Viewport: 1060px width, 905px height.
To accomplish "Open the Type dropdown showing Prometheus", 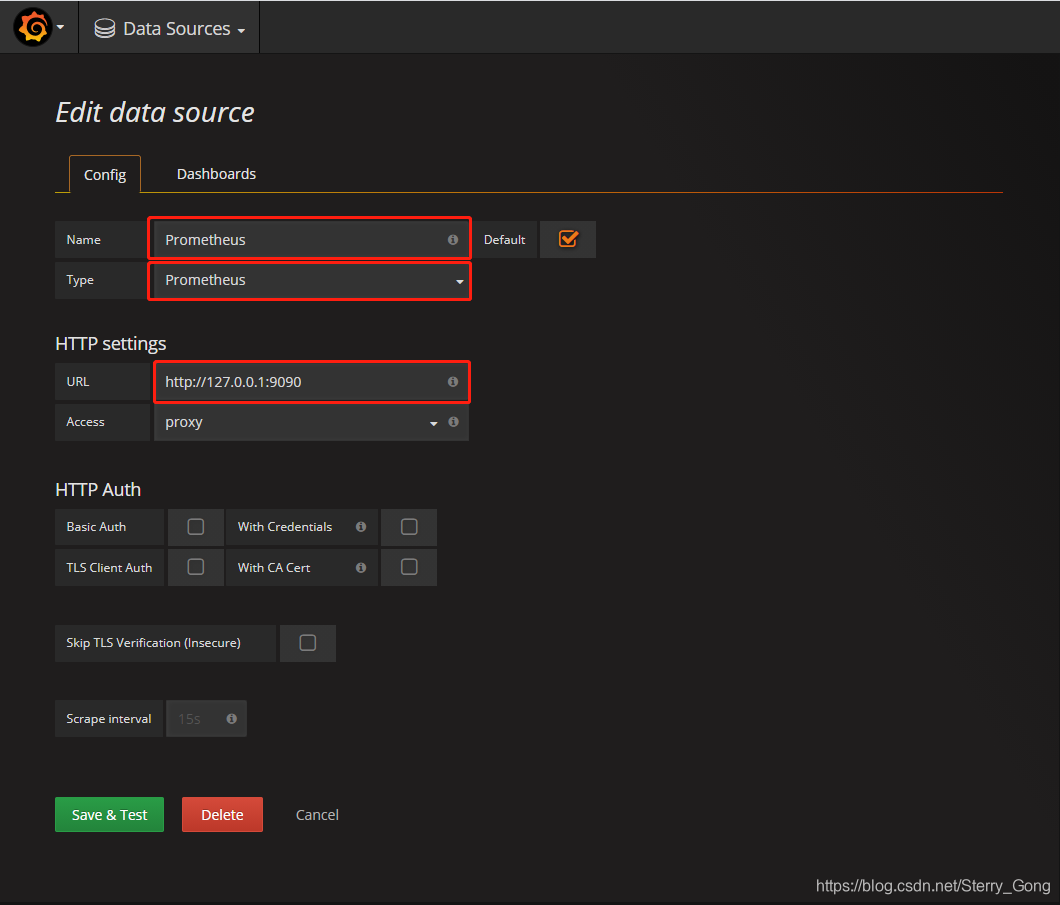I will click(x=310, y=280).
